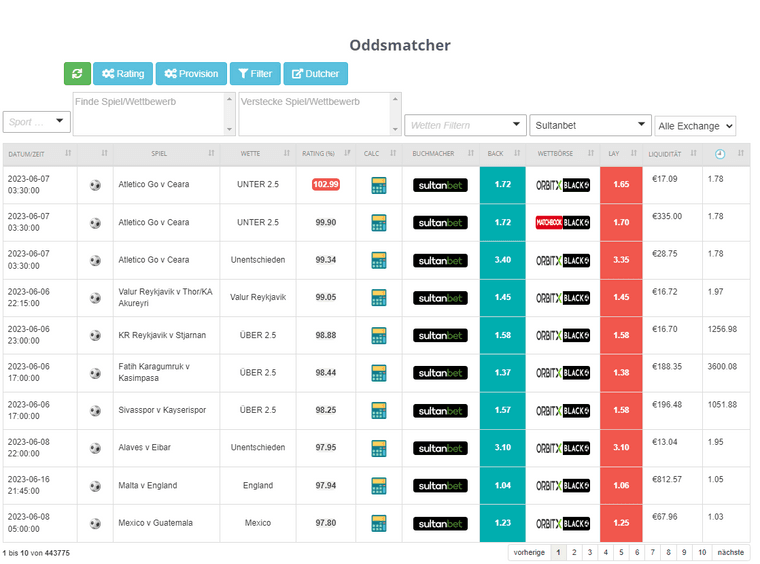Image resolution: width=760 pixels, height=564 pixels.
Task: Open the Wetten Filtern dropdown
Action: coord(465,125)
